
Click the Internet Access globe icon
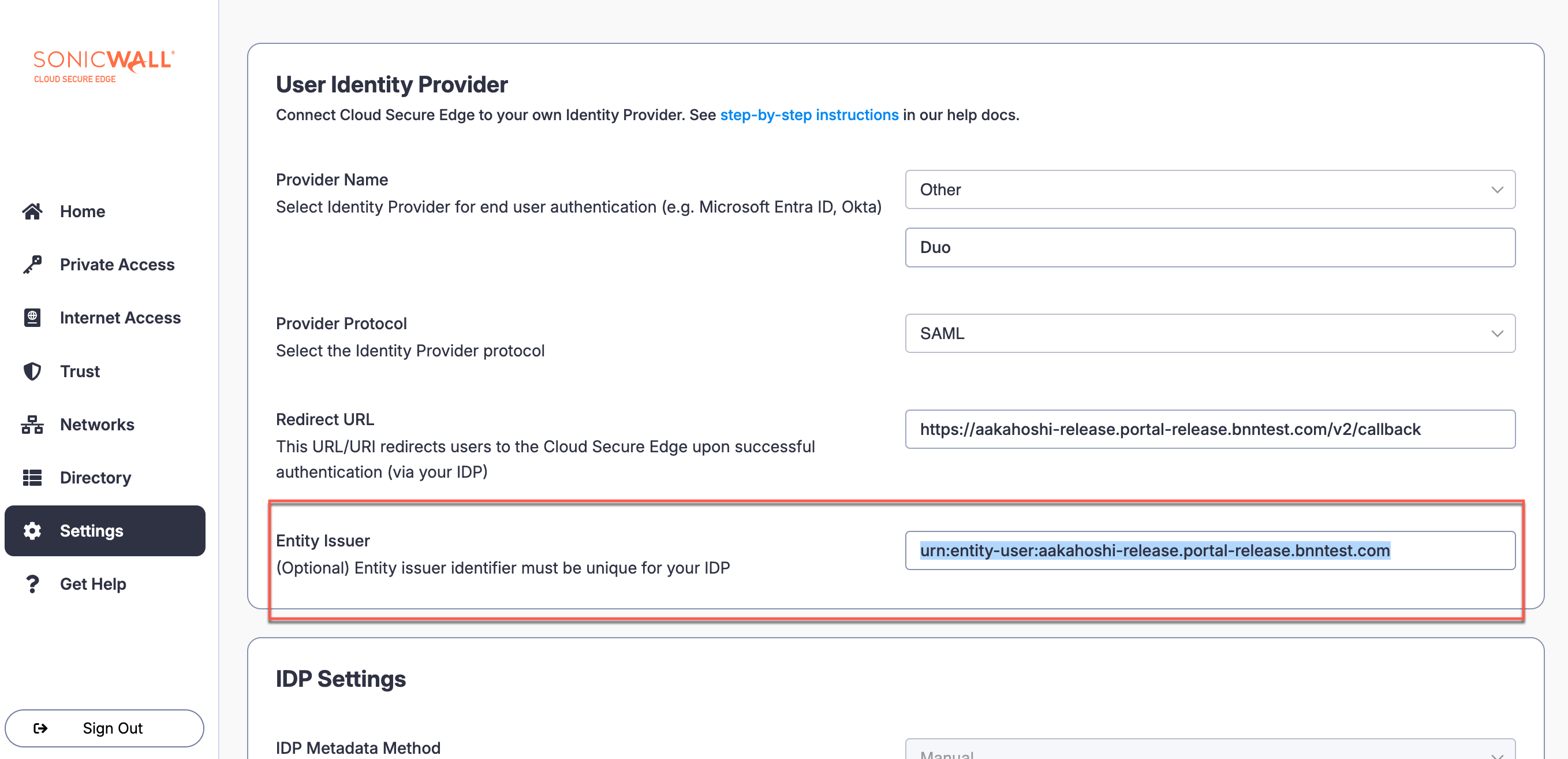click(x=32, y=317)
